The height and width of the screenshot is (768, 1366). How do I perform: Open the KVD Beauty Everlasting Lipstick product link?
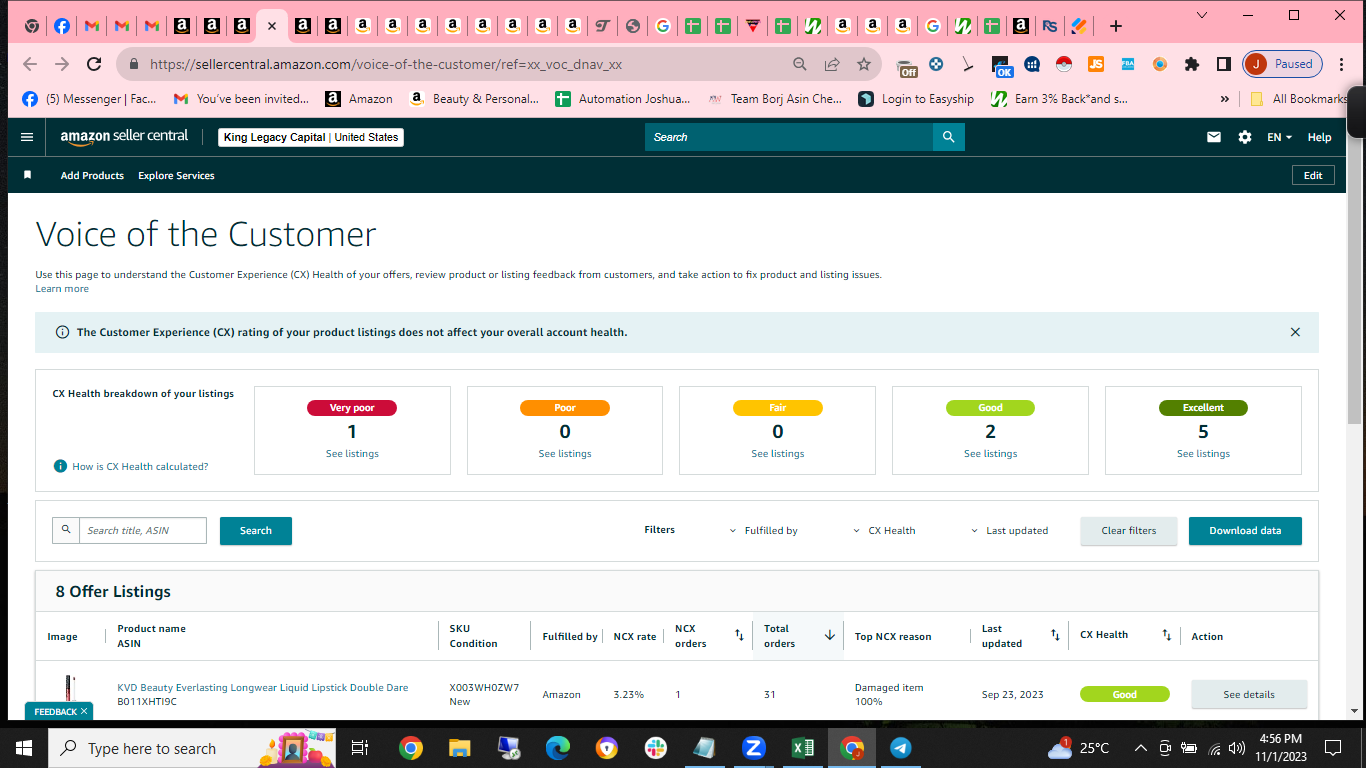pyautogui.click(x=263, y=688)
